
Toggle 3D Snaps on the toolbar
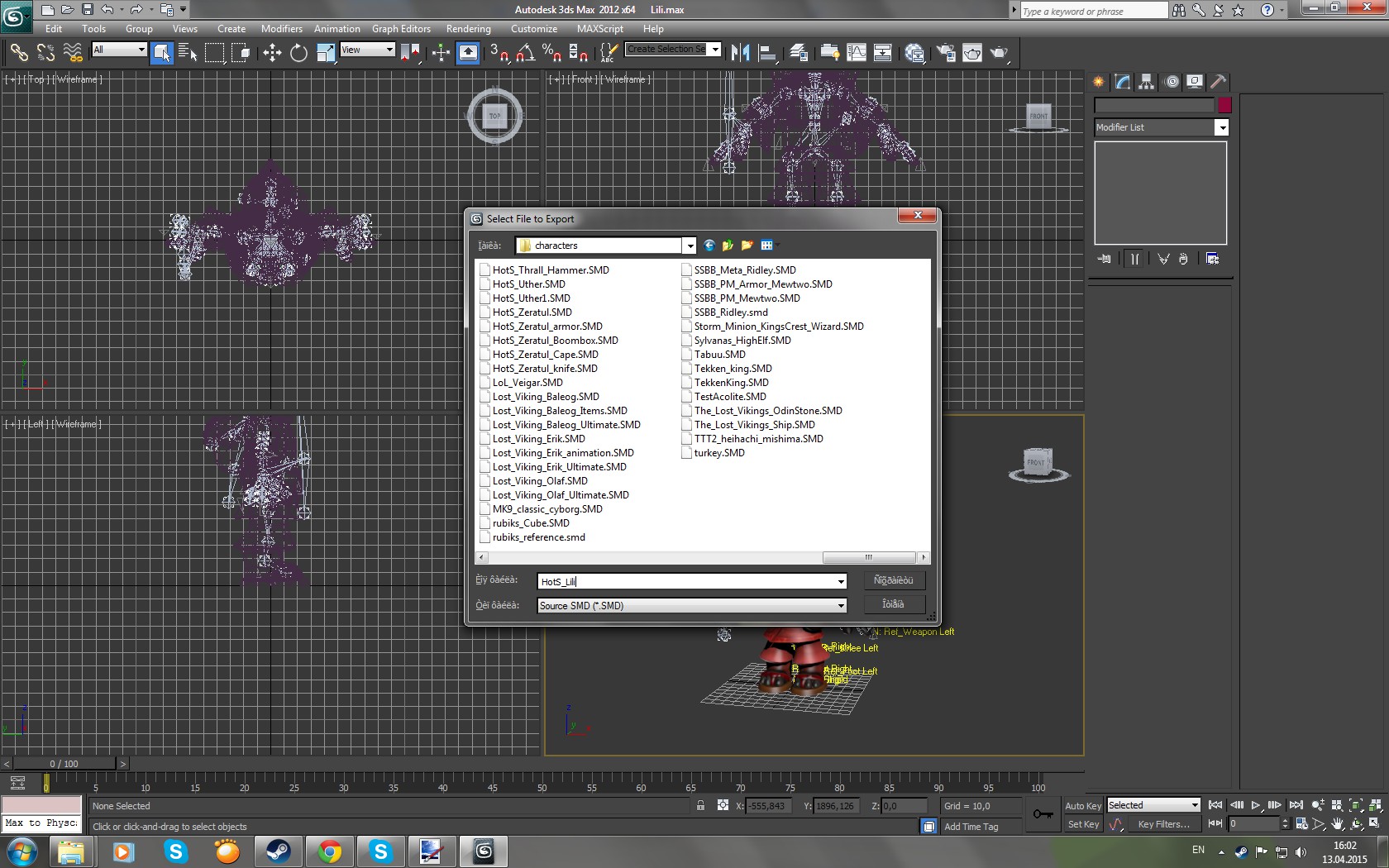499,53
